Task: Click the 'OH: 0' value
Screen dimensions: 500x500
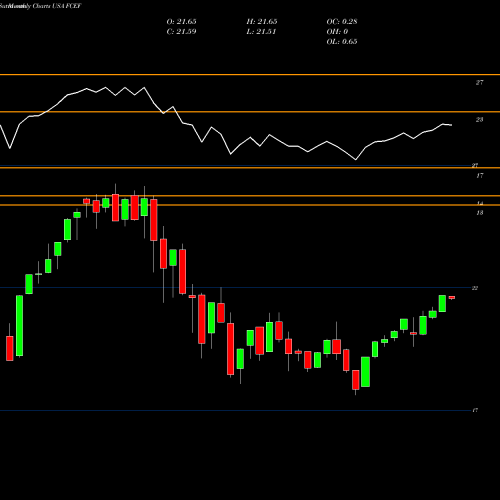Action: [x=337, y=32]
